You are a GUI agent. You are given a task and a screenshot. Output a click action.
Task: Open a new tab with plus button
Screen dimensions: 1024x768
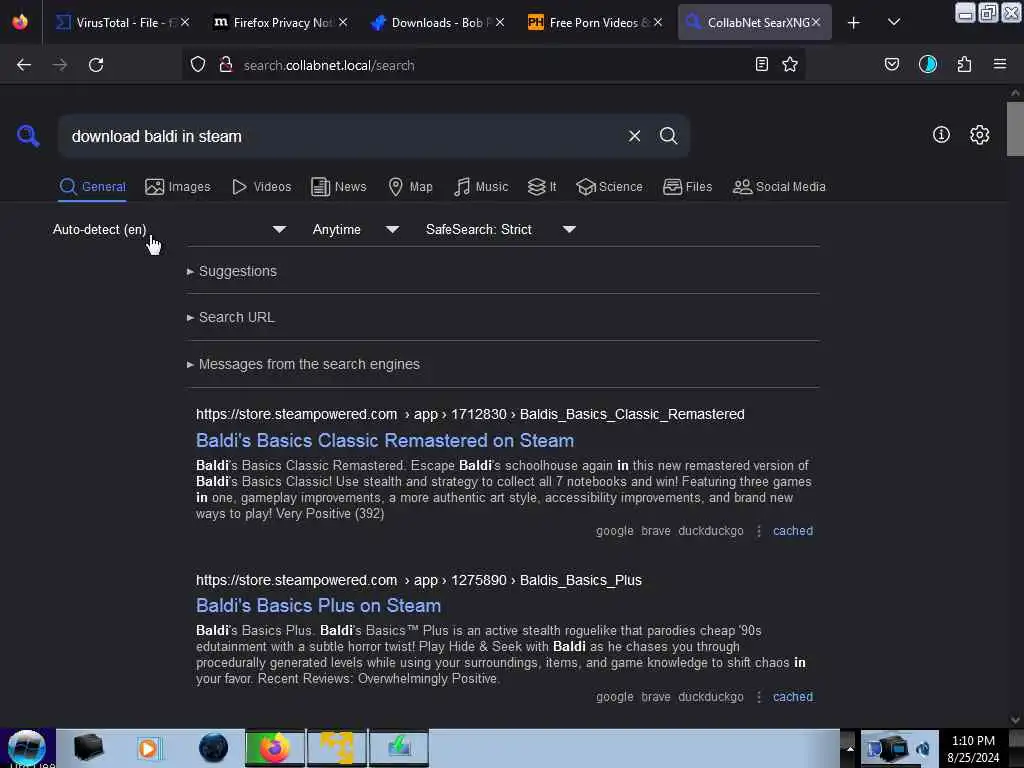coord(854,23)
